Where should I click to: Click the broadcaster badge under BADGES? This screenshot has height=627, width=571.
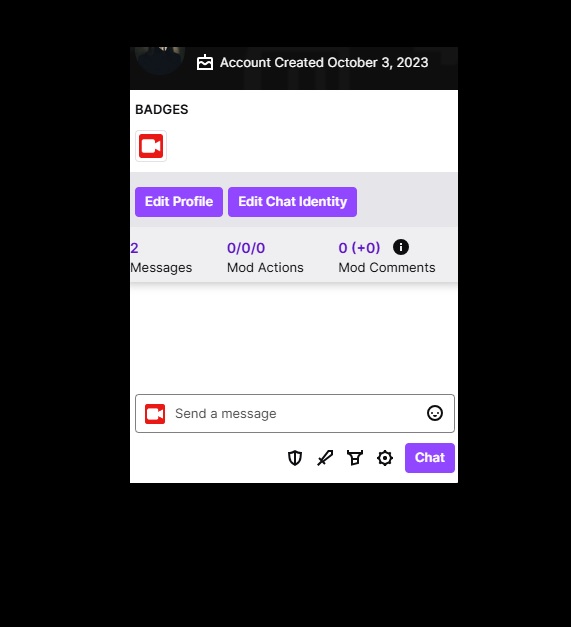point(151,146)
